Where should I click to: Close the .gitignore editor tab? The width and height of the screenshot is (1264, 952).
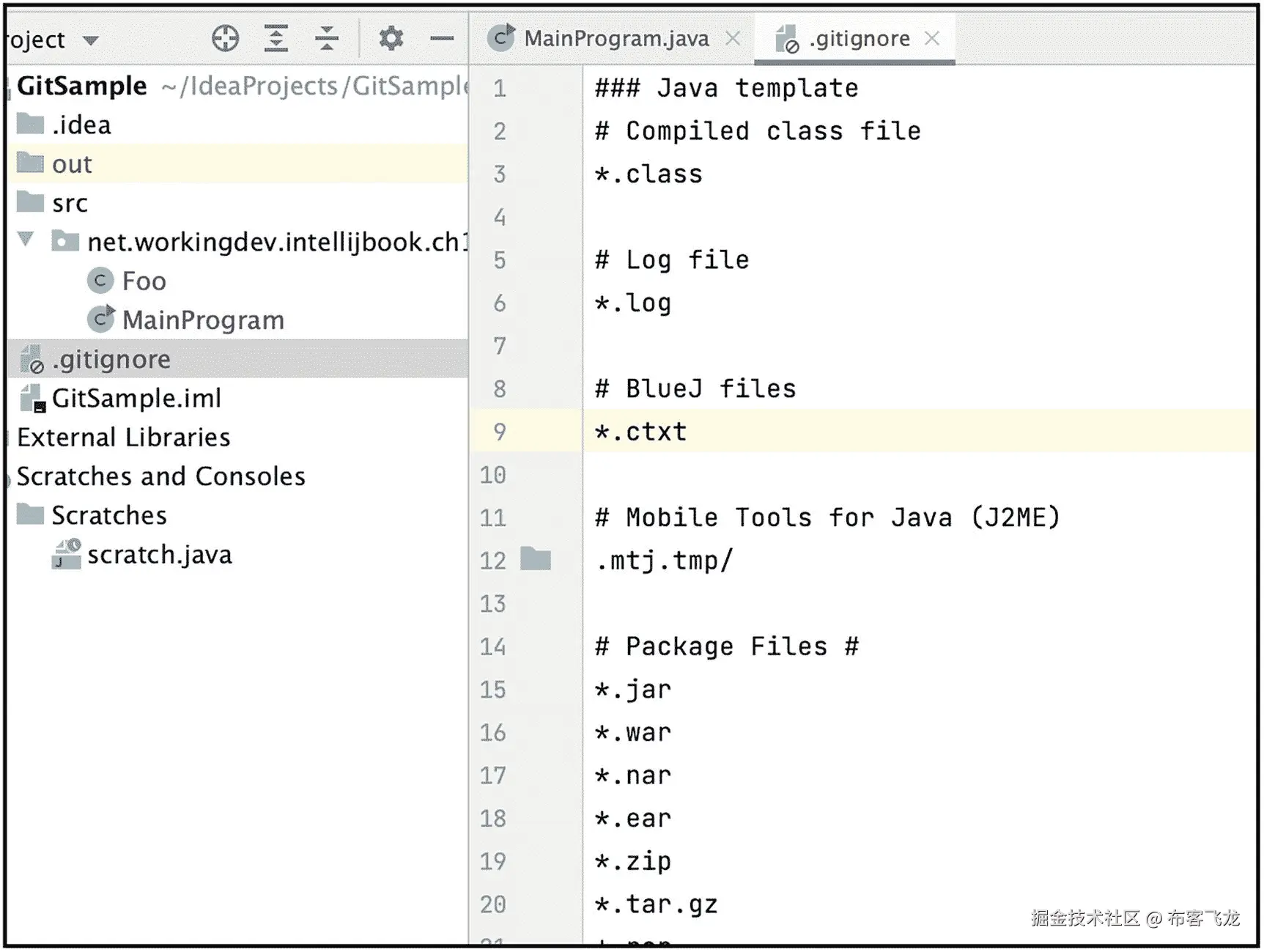(x=932, y=38)
